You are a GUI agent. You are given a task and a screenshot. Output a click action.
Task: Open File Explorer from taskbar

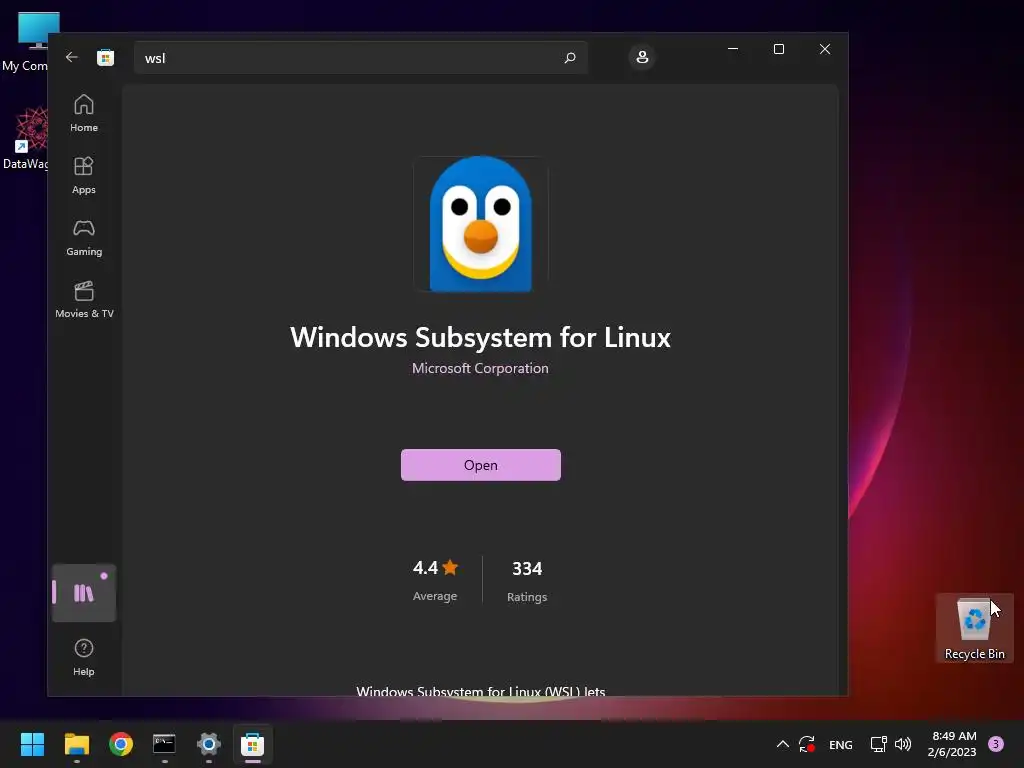76,744
